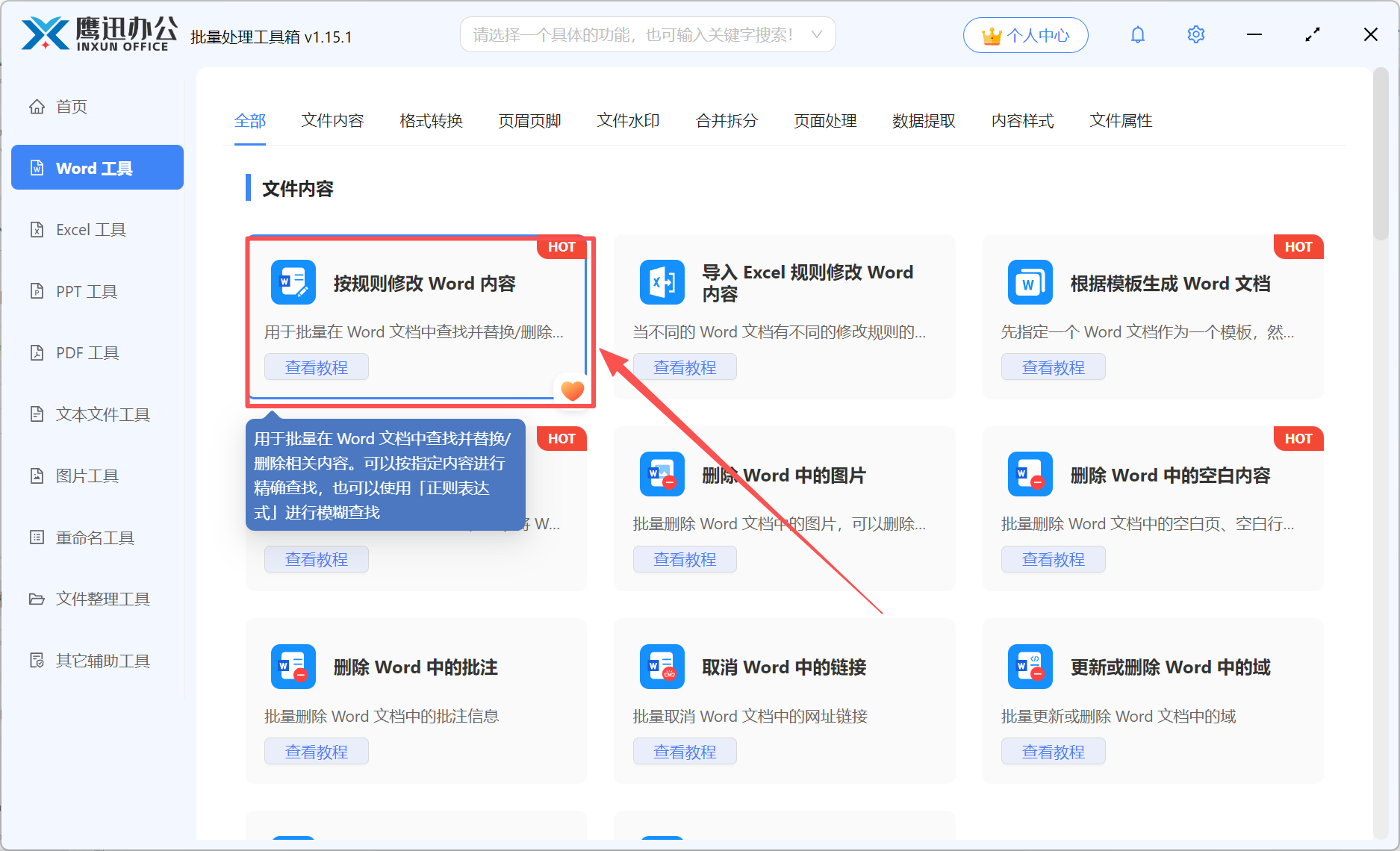The height and width of the screenshot is (851, 1400).
Task: Click the 删除 Word 中的图片 icon
Action: [x=662, y=474]
